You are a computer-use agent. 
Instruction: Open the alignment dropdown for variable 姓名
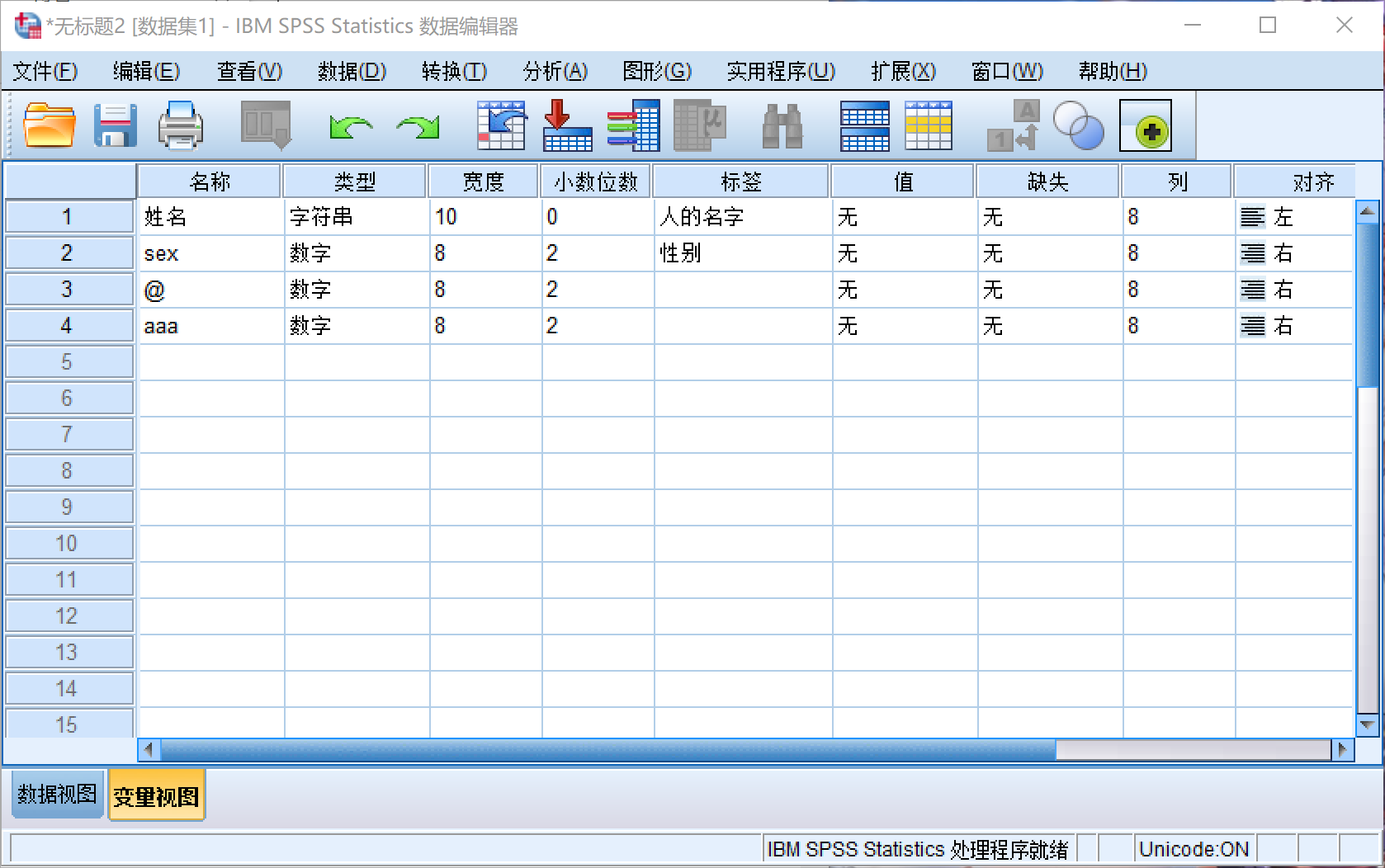tap(1293, 216)
